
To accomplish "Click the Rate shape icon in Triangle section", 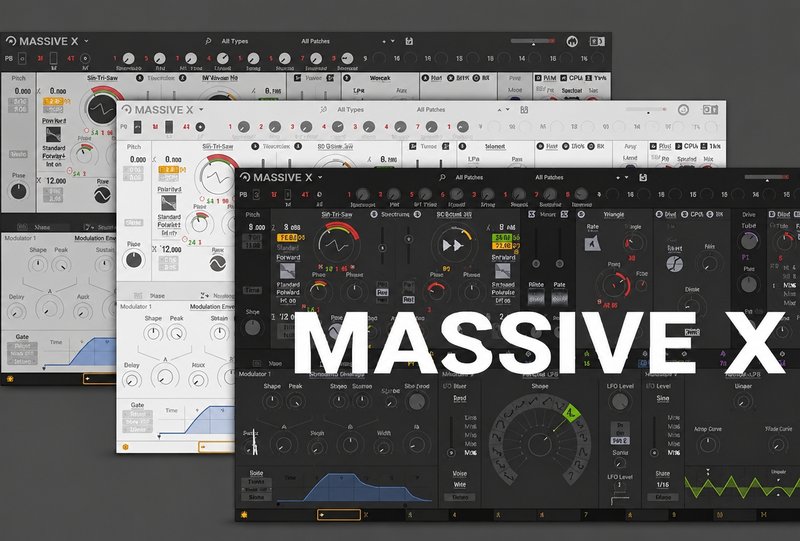I will [592, 243].
